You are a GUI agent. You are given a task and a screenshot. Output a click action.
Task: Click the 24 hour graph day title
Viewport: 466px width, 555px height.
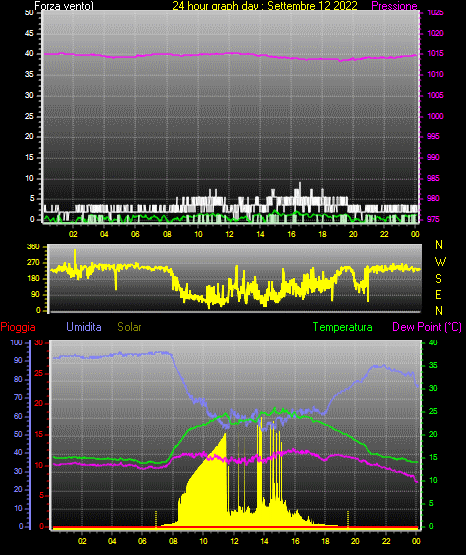pos(265,6)
